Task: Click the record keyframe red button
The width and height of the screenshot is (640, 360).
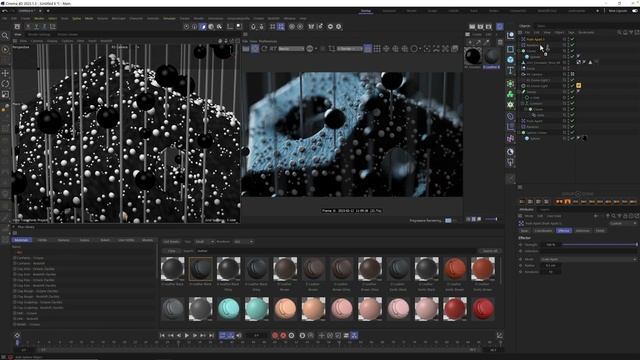Action: [x=275, y=336]
